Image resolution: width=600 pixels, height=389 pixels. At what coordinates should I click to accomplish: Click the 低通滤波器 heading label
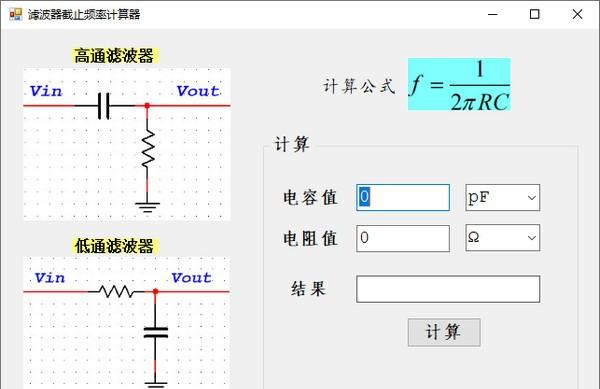click(x=114, y=246)
